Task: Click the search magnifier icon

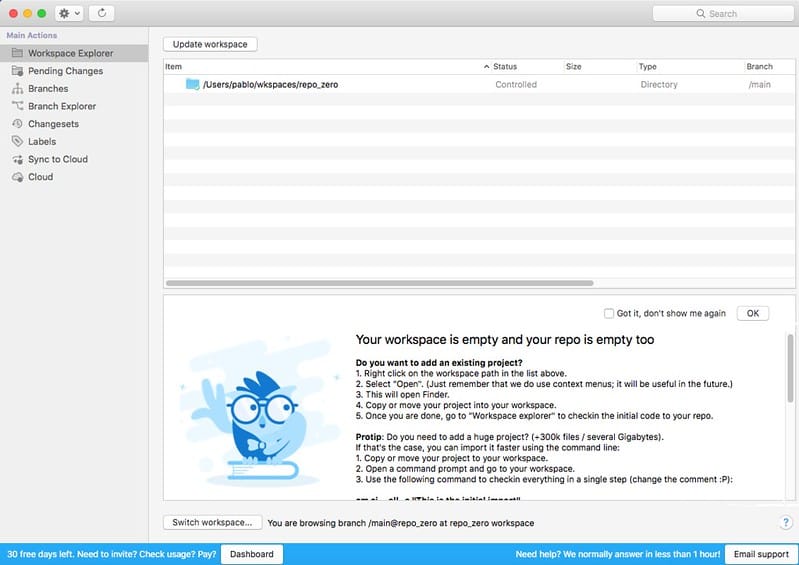Action: (x=701, y=13)
